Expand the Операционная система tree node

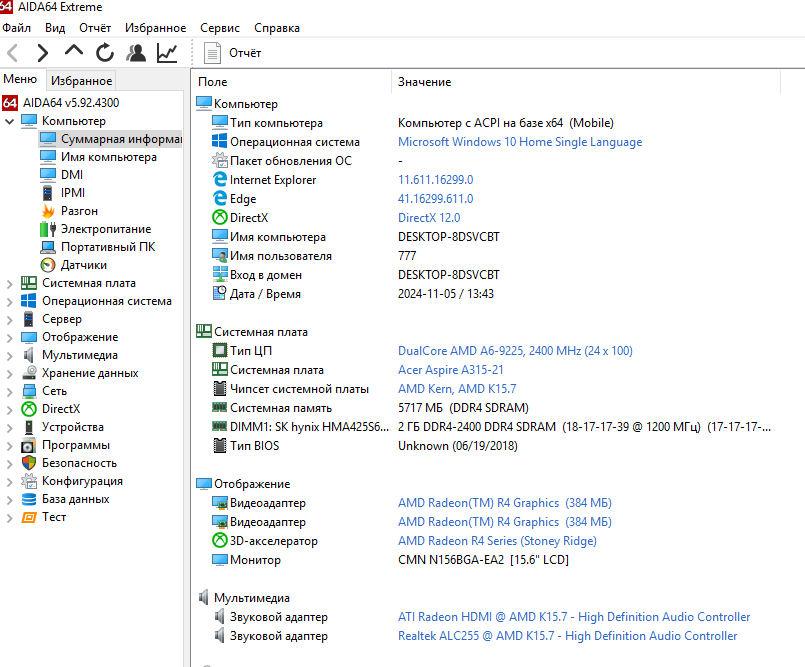tap(9, 301)
